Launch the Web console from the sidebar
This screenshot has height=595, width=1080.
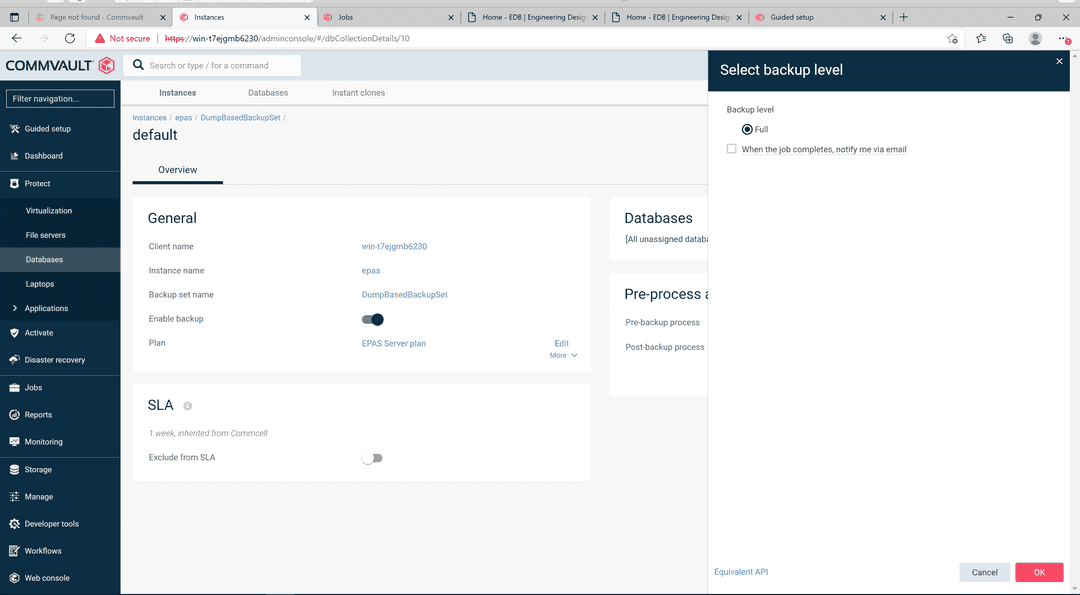point(48,577)
